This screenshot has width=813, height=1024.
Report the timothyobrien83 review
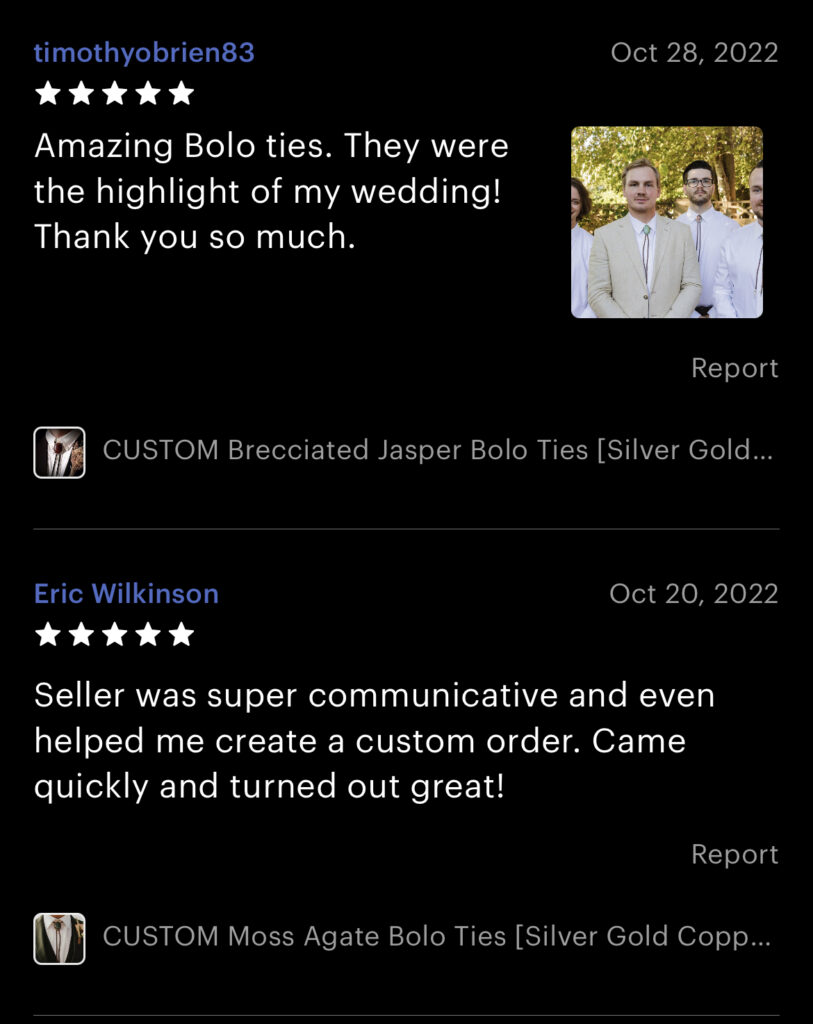pyautogui.click(x=735, y=368)
